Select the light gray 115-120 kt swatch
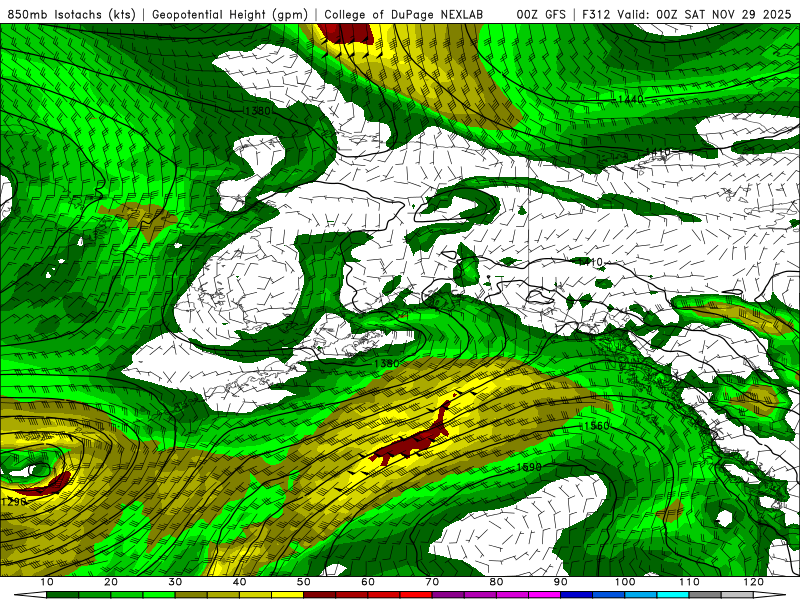The image size is (800, 600). coord(737,595)
